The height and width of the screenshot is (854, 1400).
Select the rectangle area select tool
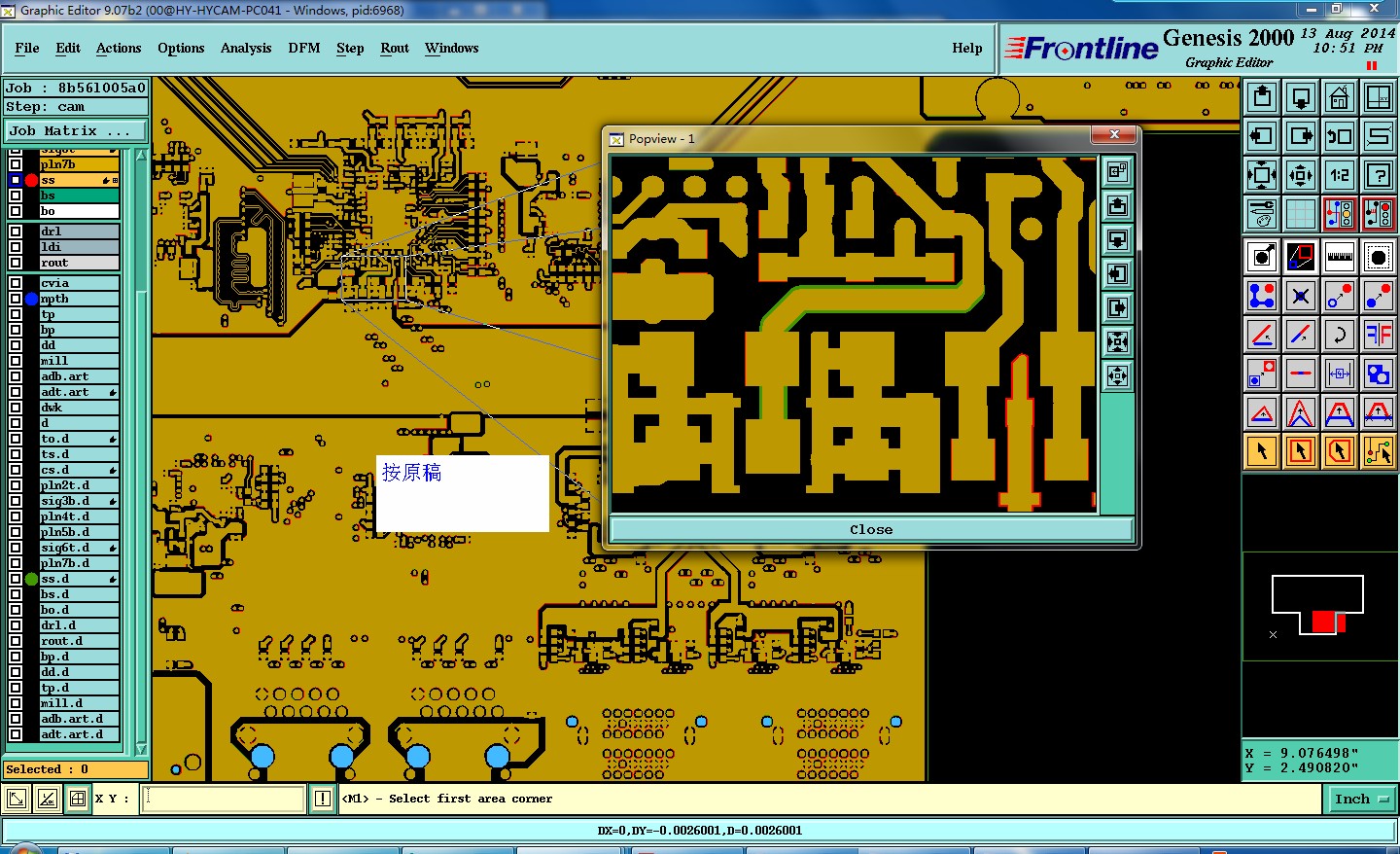tap(1301, 450)
